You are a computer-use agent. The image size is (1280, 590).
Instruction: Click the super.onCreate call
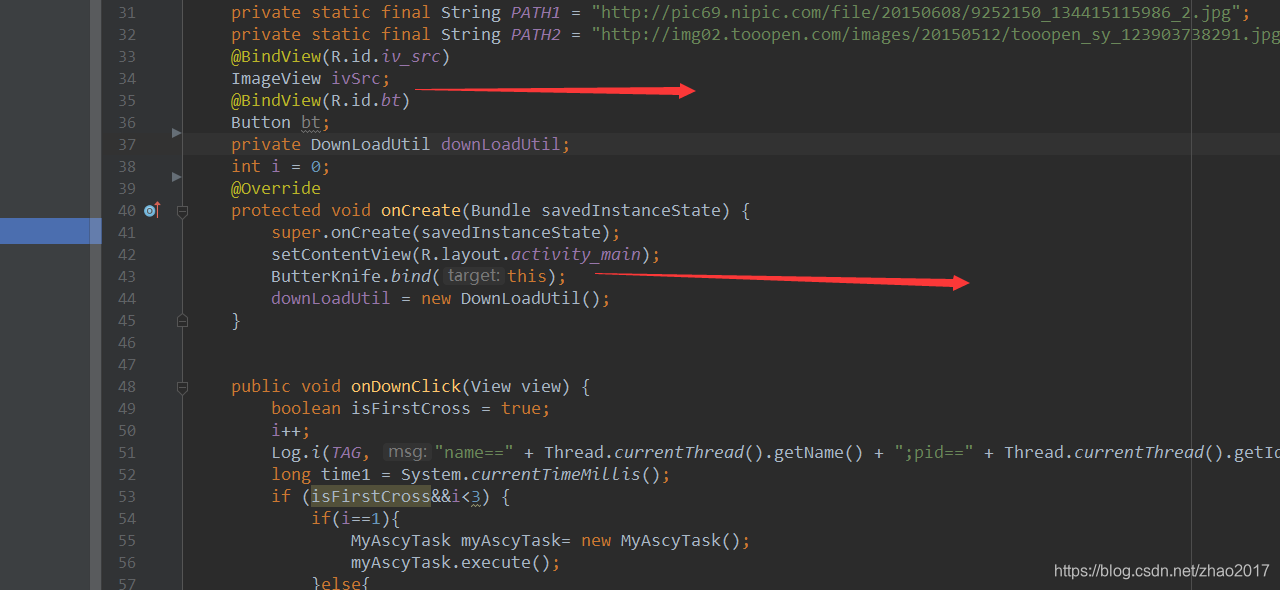click(x=446, y=232)
